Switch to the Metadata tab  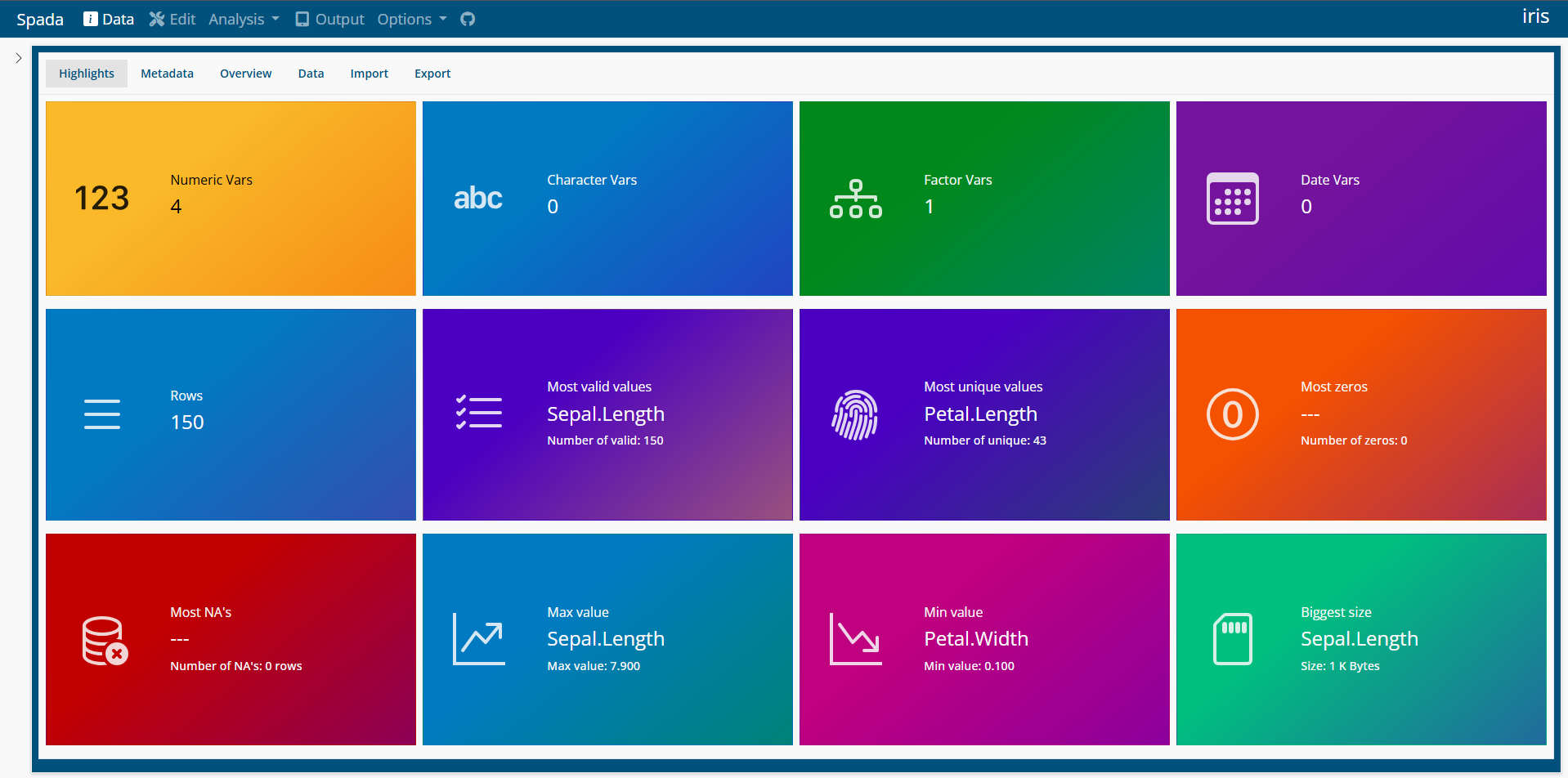(167, 74)
